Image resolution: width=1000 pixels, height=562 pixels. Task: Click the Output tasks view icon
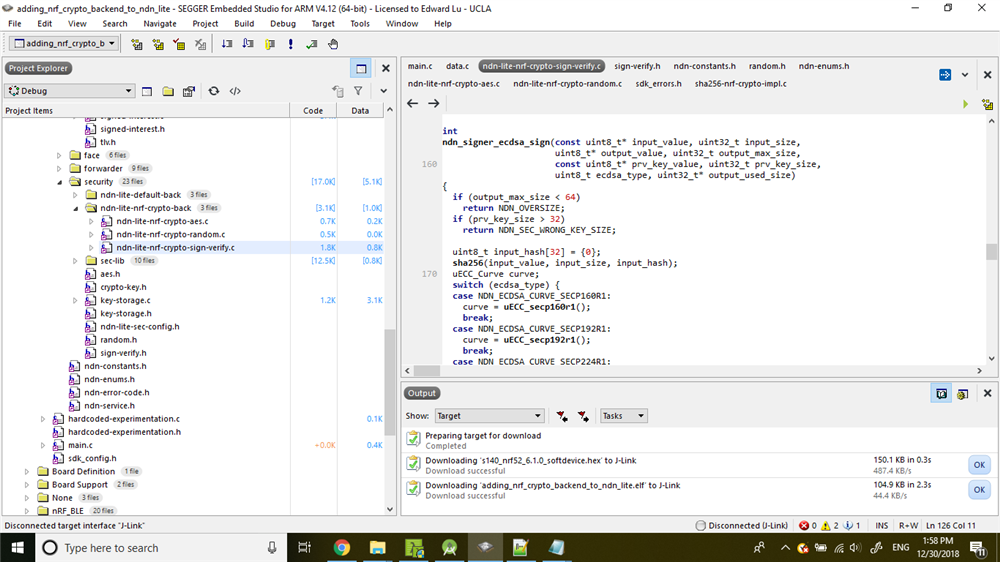coord(963,394)
